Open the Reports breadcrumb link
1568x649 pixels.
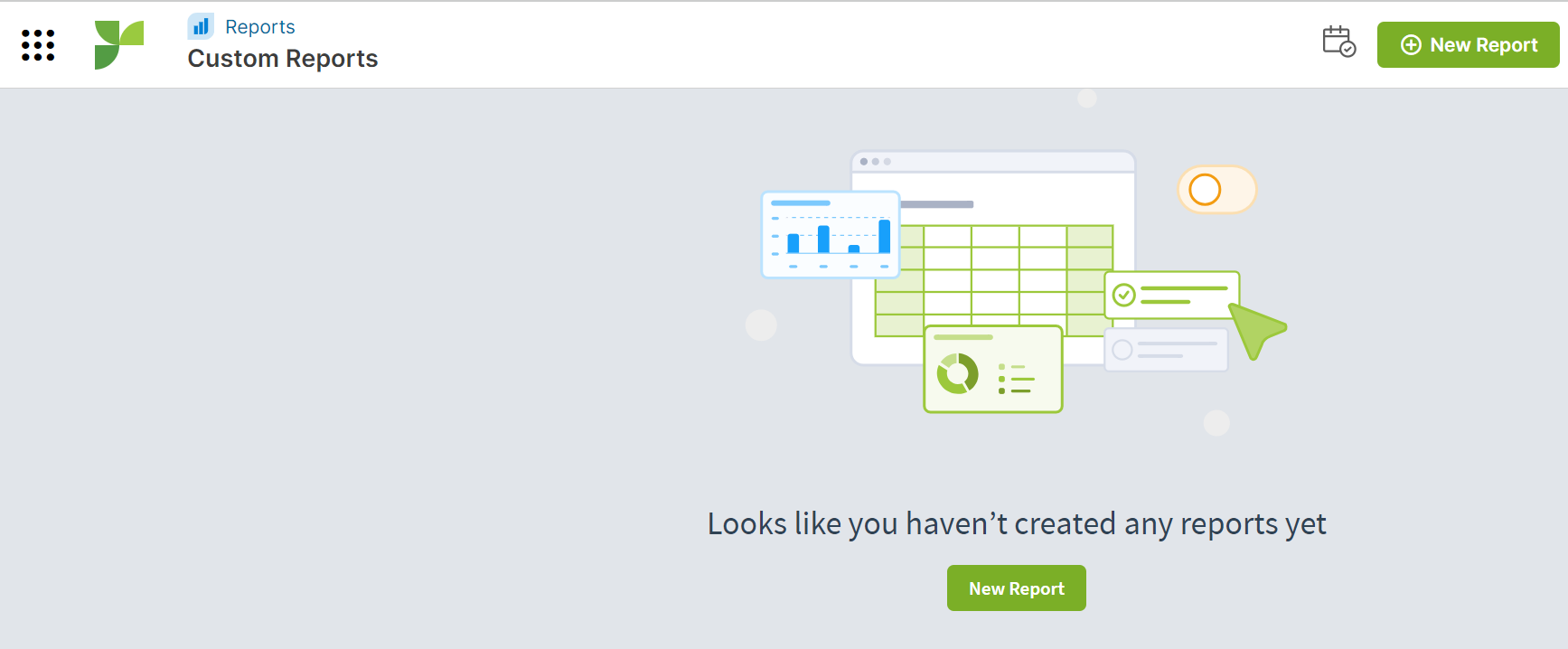(259, 27)
